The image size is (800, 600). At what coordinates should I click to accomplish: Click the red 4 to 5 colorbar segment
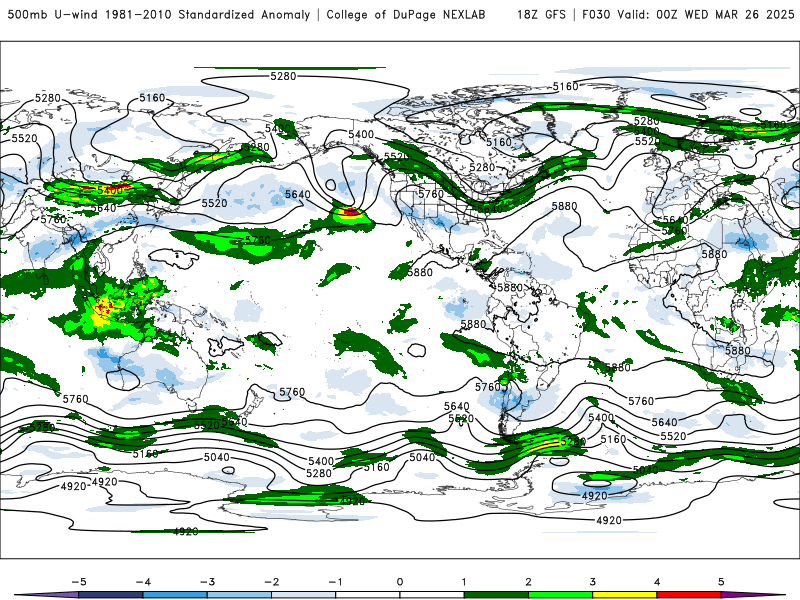tap(689, 595)
